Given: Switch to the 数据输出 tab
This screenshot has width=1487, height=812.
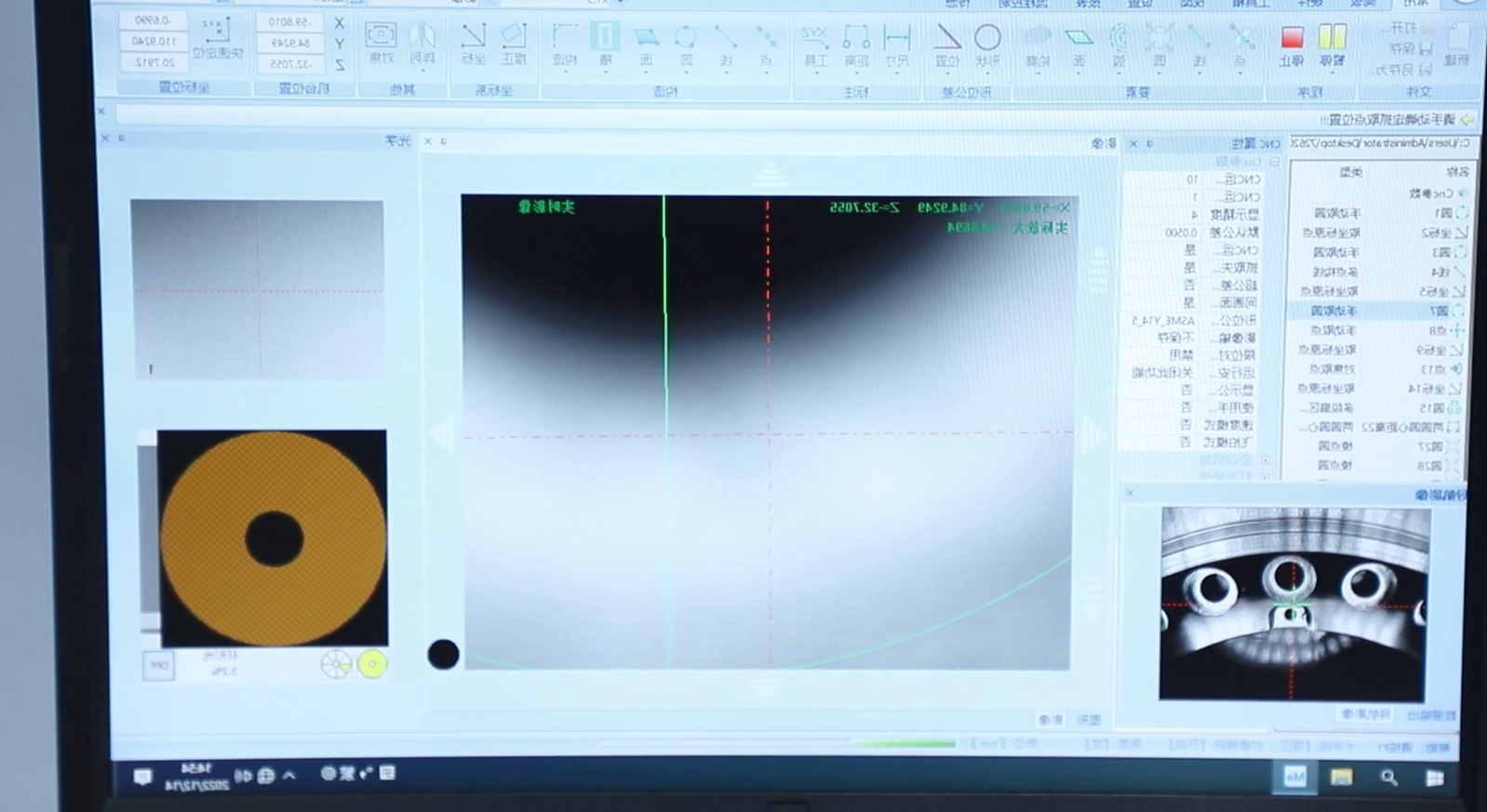Looking at the screenshot, I should (x=1432, y=714).
